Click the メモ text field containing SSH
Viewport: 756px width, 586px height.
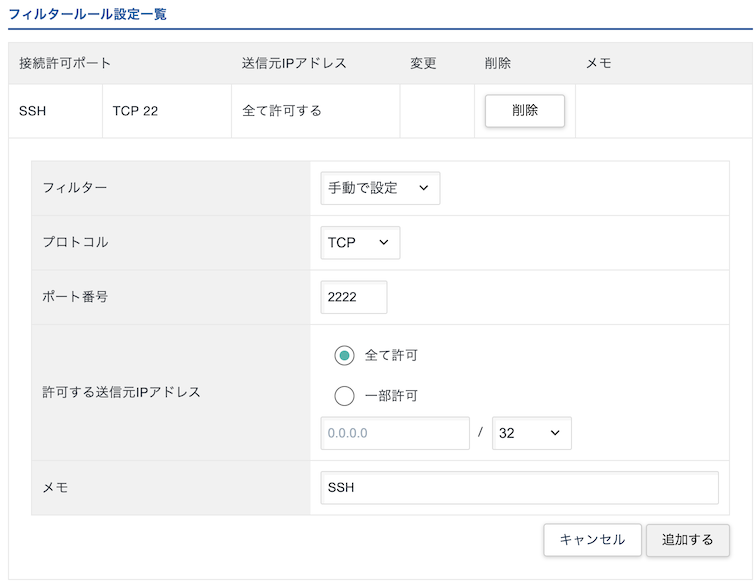pos(519,488)
